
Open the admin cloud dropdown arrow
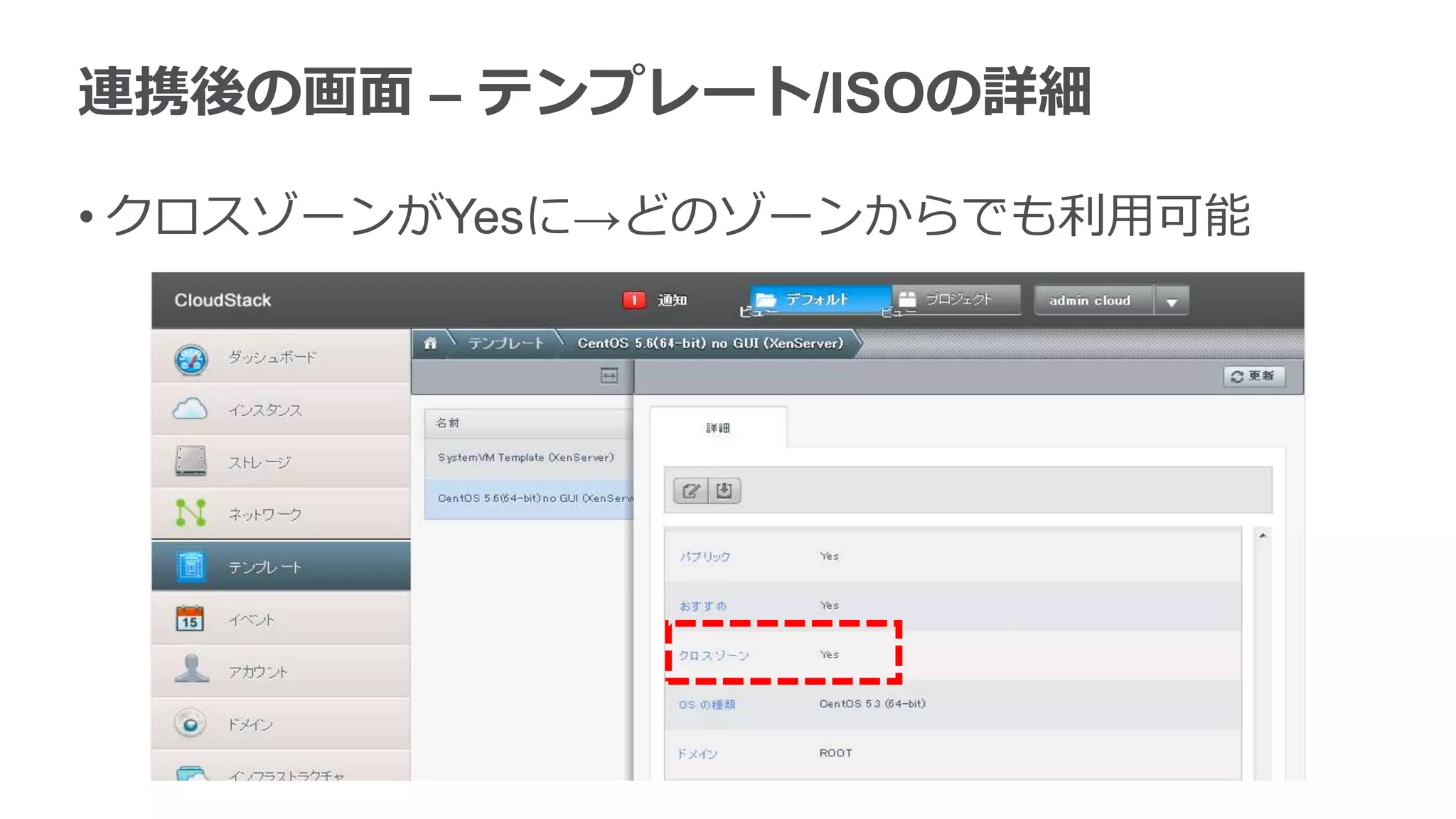(x=1172, y=301)
